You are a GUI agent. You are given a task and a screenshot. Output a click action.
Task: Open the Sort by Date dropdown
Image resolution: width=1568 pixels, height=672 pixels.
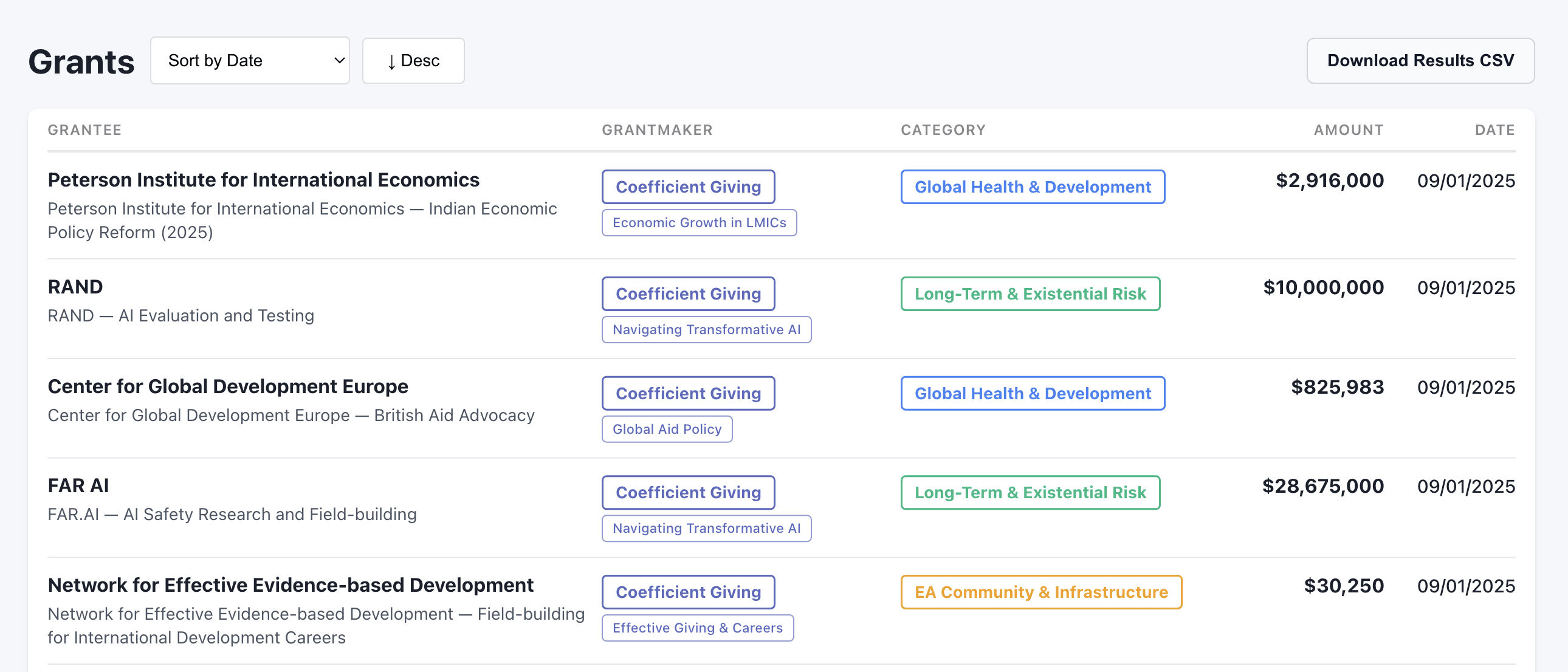tap(250, 60)
